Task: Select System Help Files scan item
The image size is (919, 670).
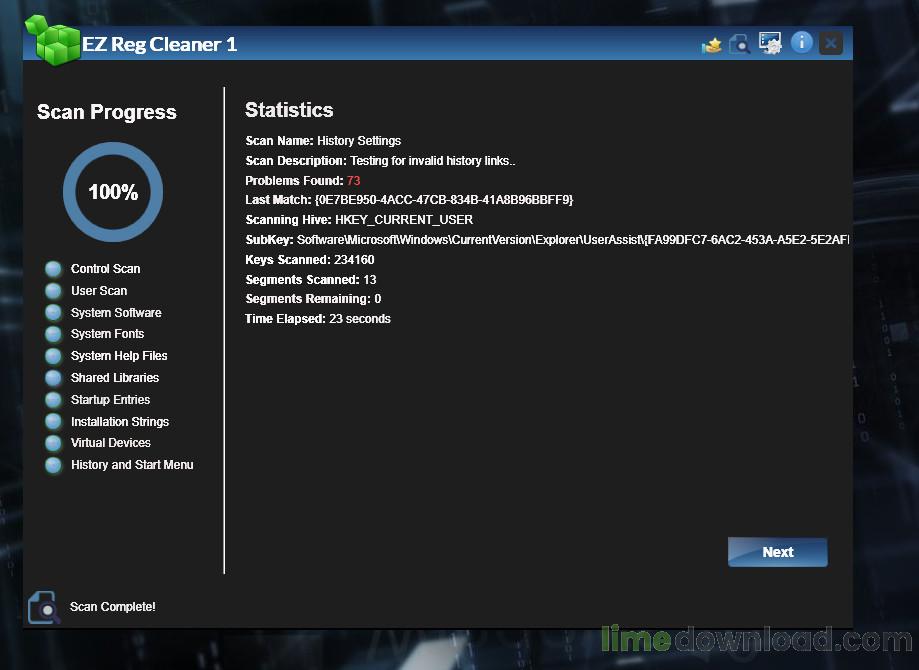Action: [x=119, y=356]
